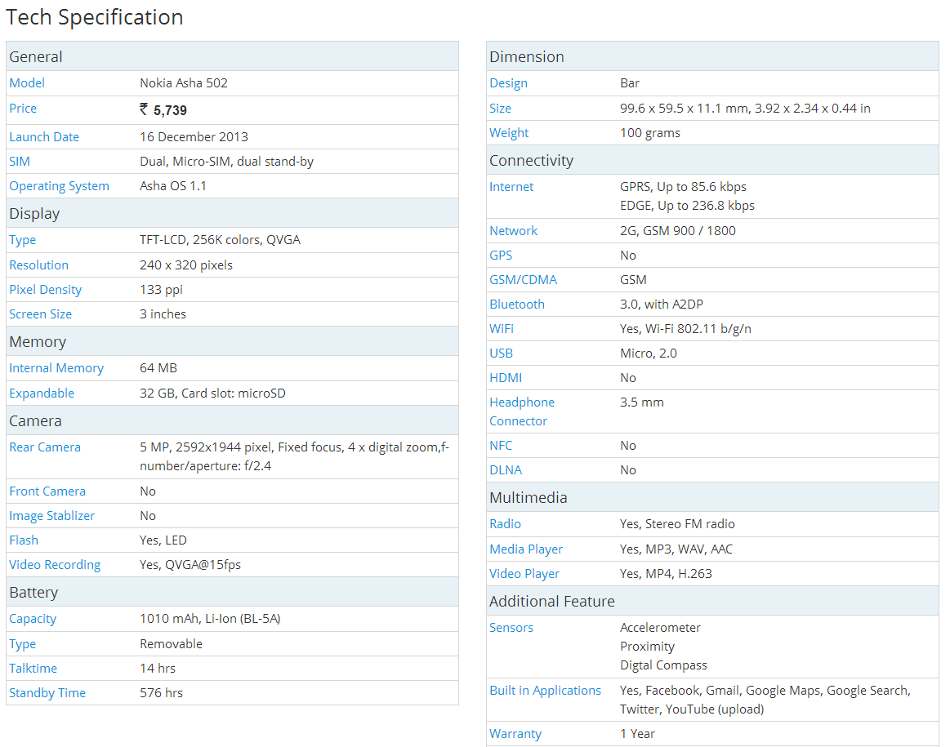
Task: Click the Warranty label link
Action: (x=516, y=734)
